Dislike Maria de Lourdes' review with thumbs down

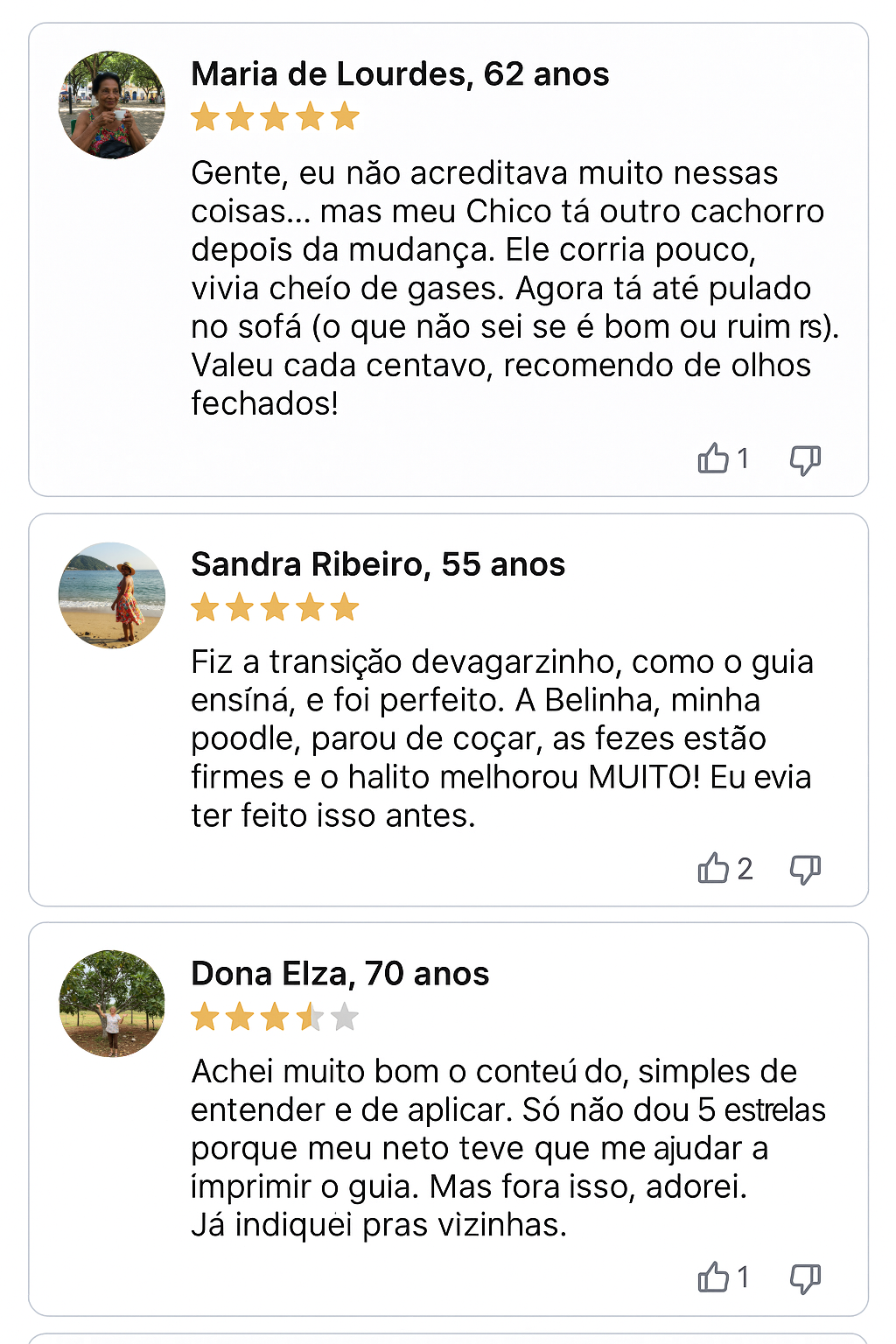coord(805,459)
